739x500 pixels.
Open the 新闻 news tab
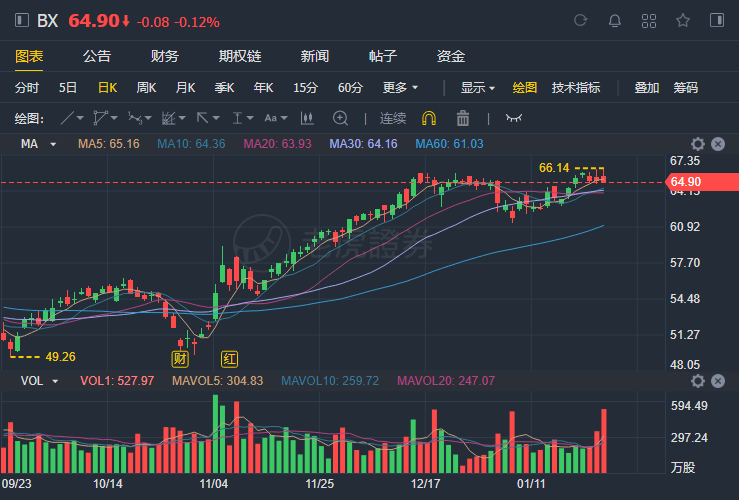coord(315,56)
